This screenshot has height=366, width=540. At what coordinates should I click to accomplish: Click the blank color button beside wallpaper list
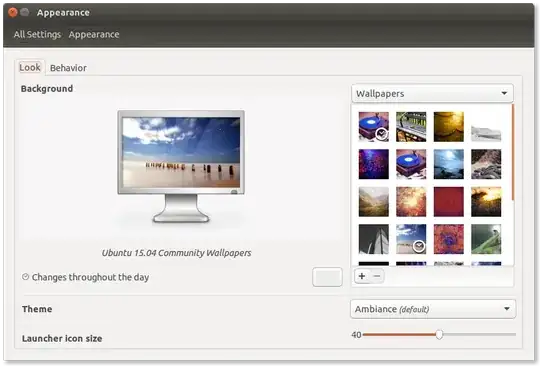[327, 277]
